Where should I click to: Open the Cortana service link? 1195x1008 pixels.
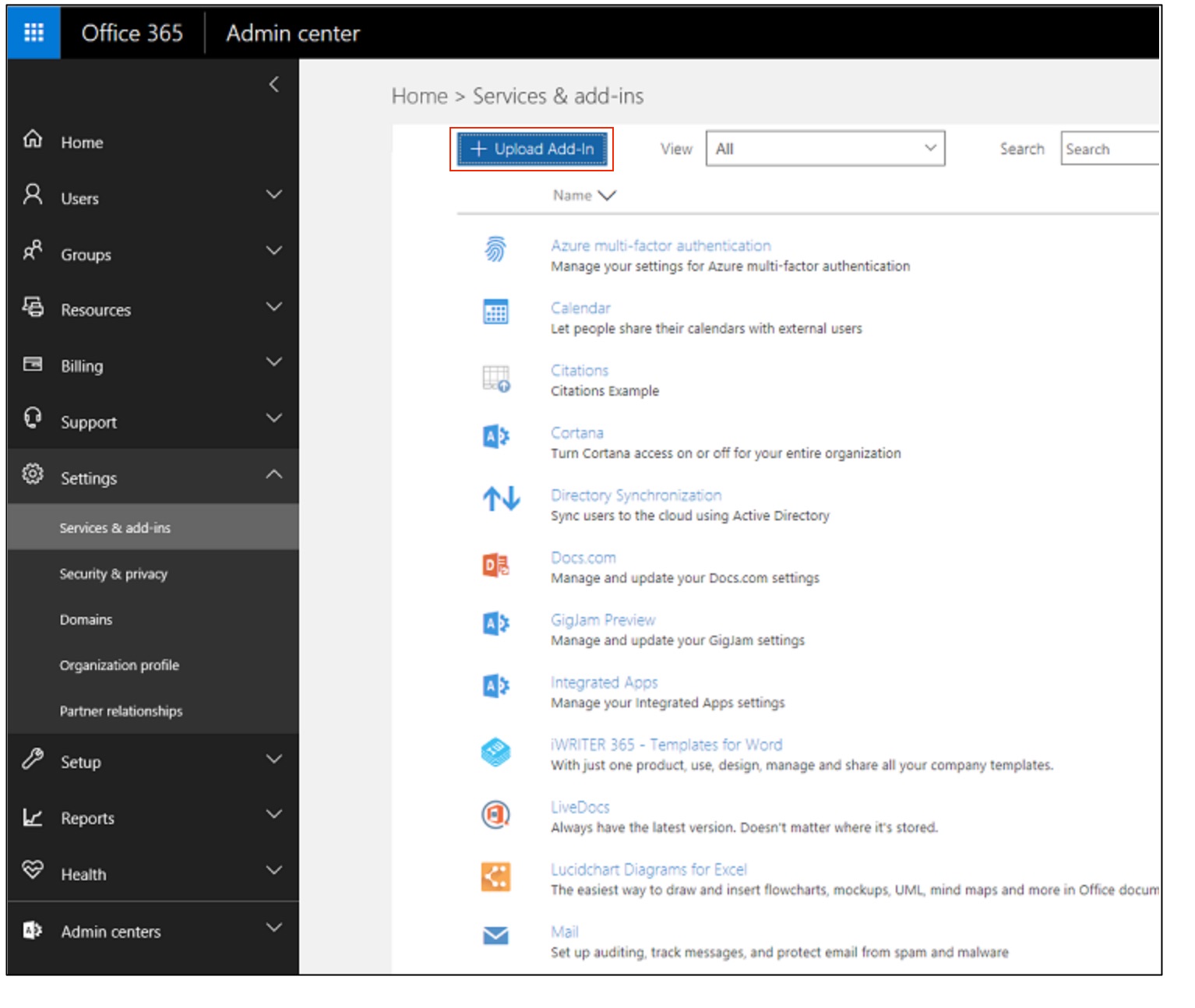click(x=576, y=433)
